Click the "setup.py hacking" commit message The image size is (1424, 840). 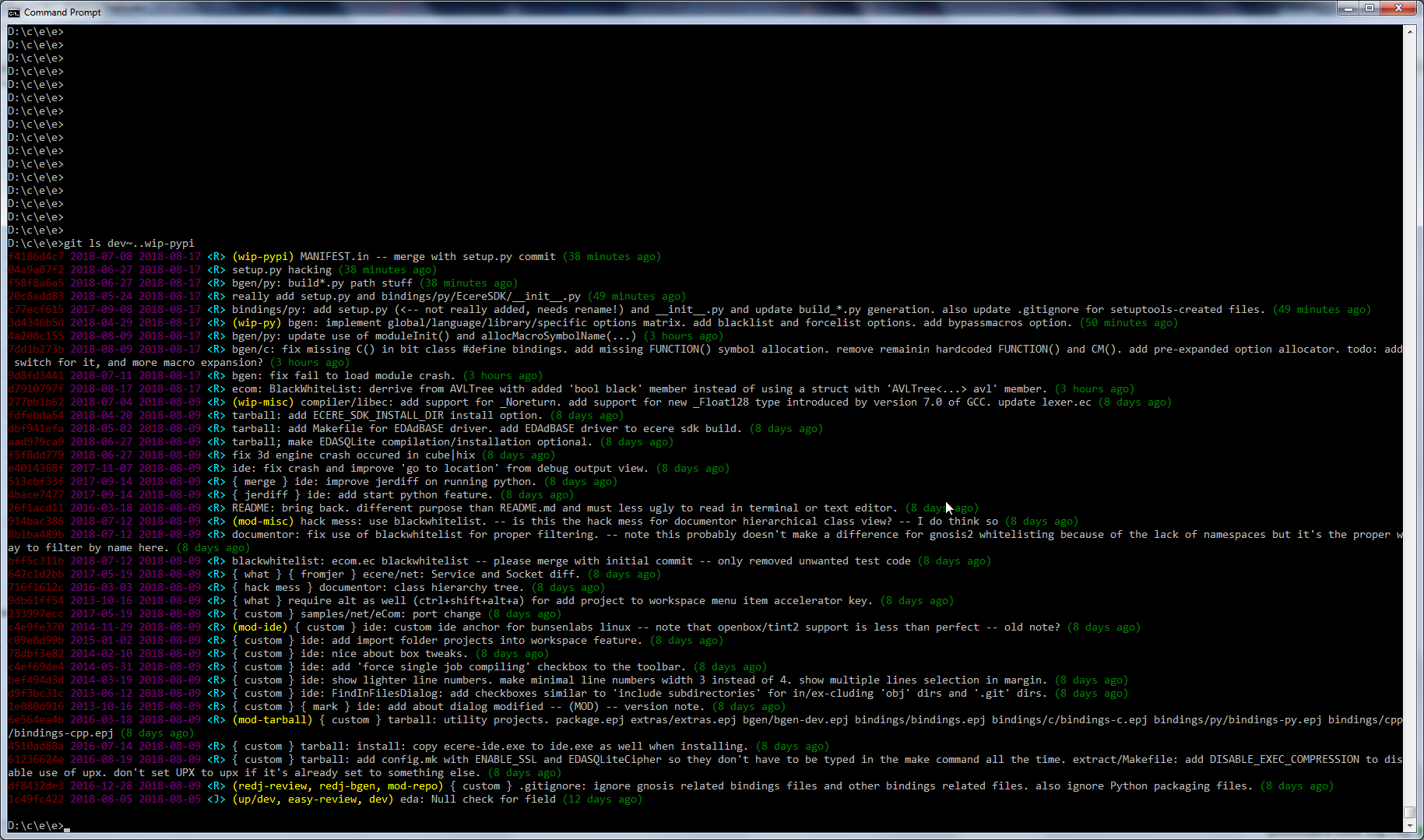(282, 269)
